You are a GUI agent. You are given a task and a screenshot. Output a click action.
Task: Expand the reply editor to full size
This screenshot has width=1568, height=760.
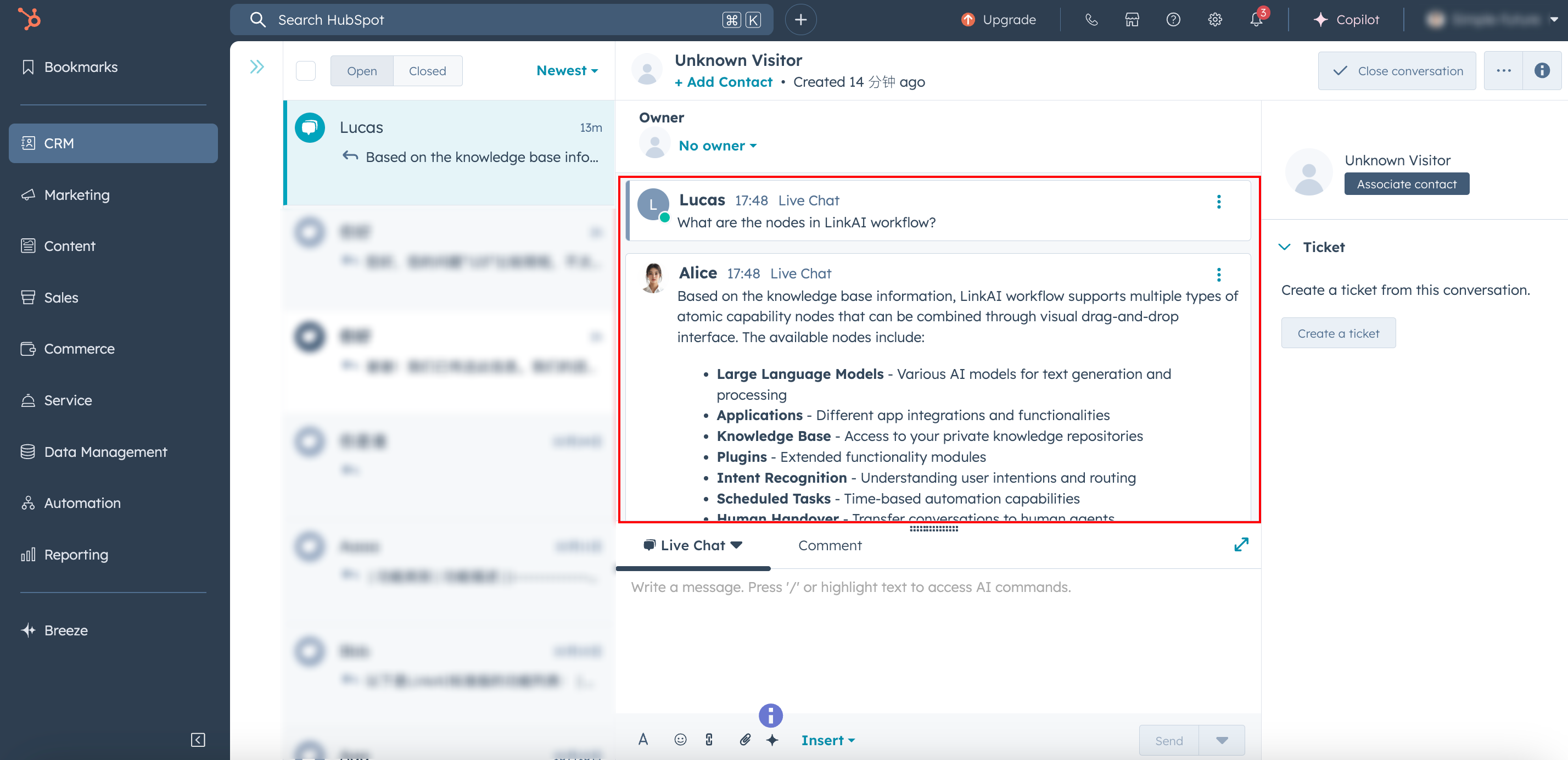[x=1241, y=544]
